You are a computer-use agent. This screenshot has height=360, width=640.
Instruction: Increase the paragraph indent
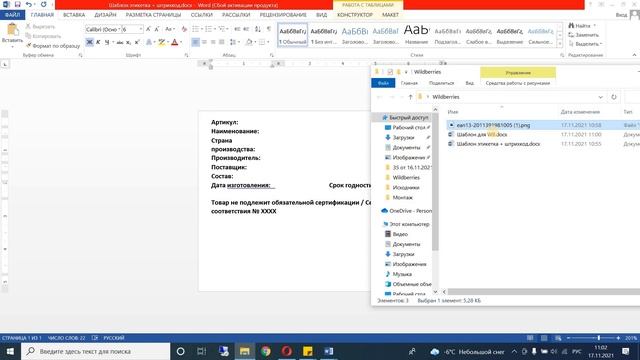(246, 29)
